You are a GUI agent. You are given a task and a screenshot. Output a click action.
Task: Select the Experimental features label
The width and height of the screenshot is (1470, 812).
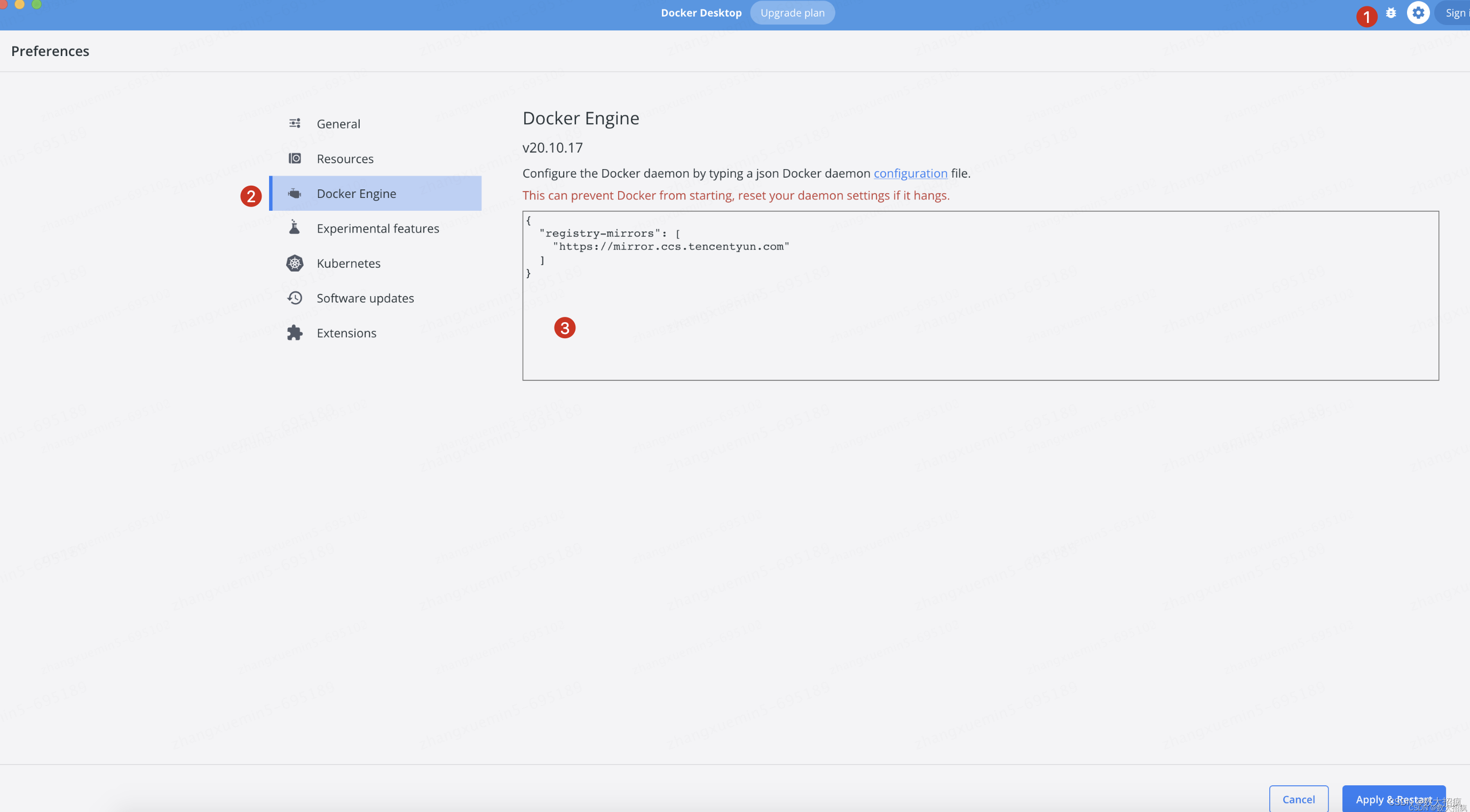pyautogui.click(x=378, y=228)
